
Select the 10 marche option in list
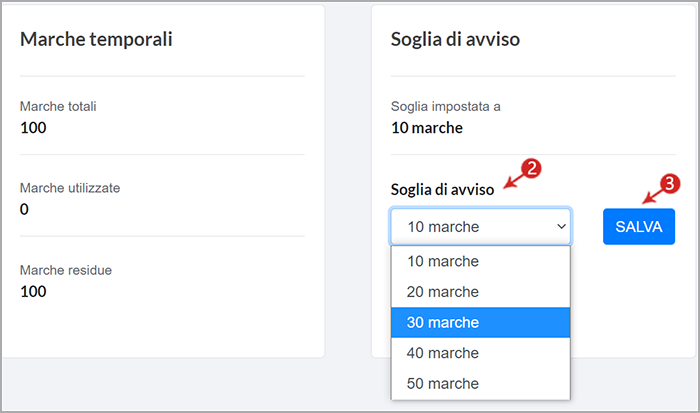click(480, 261)
